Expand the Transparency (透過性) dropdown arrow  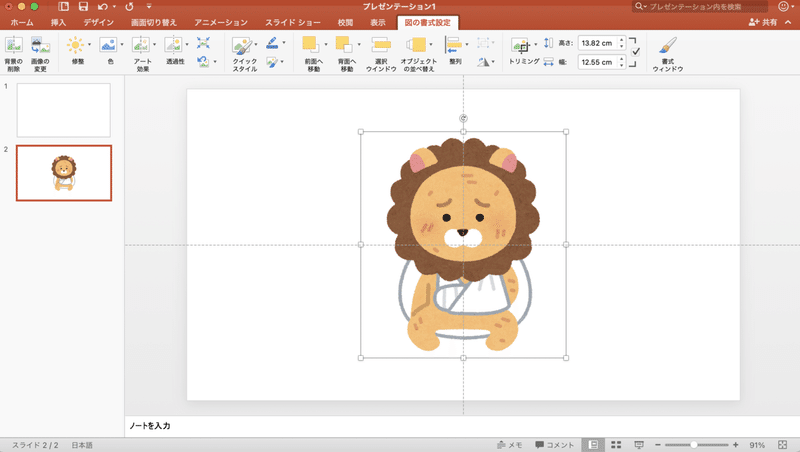click(x=187, y=45)
